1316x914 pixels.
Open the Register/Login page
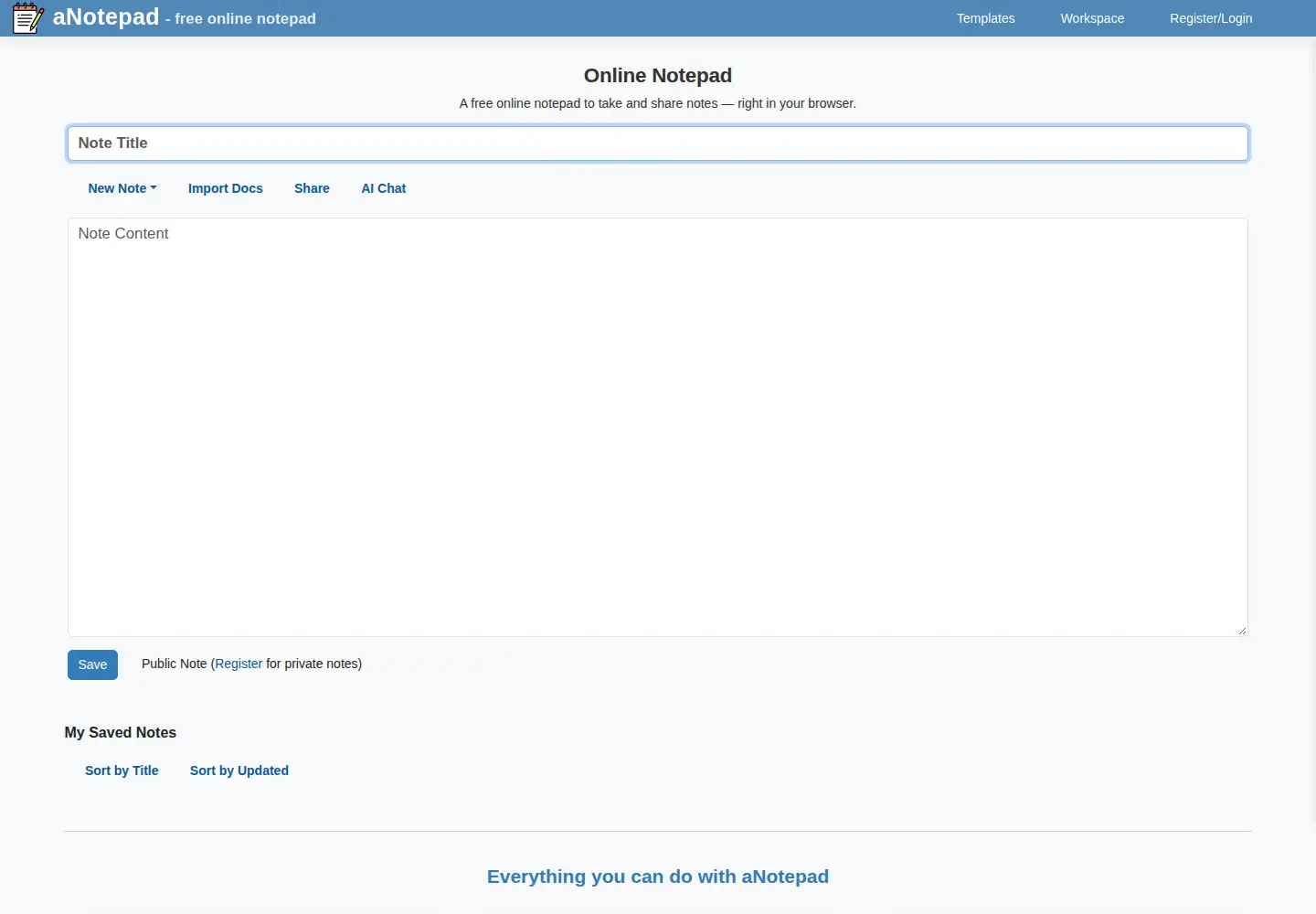1211,18
